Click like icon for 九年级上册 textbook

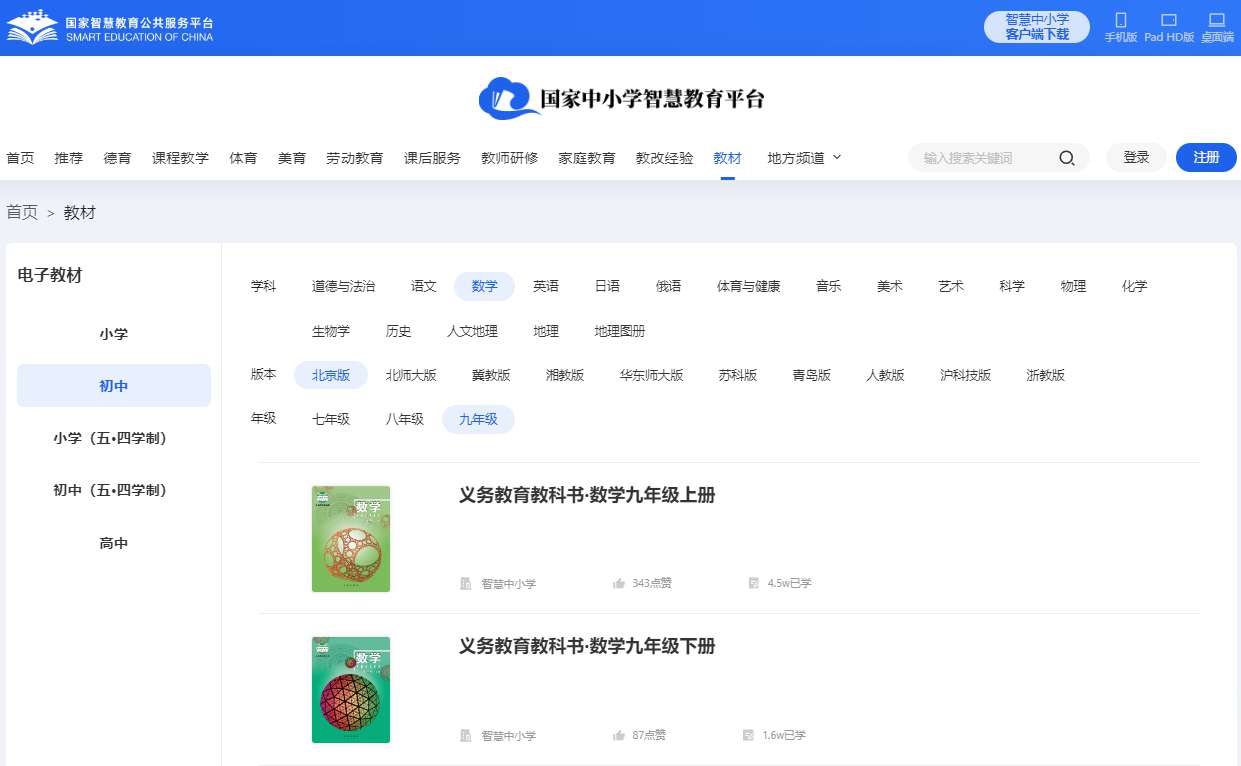(x=619, y=583)
